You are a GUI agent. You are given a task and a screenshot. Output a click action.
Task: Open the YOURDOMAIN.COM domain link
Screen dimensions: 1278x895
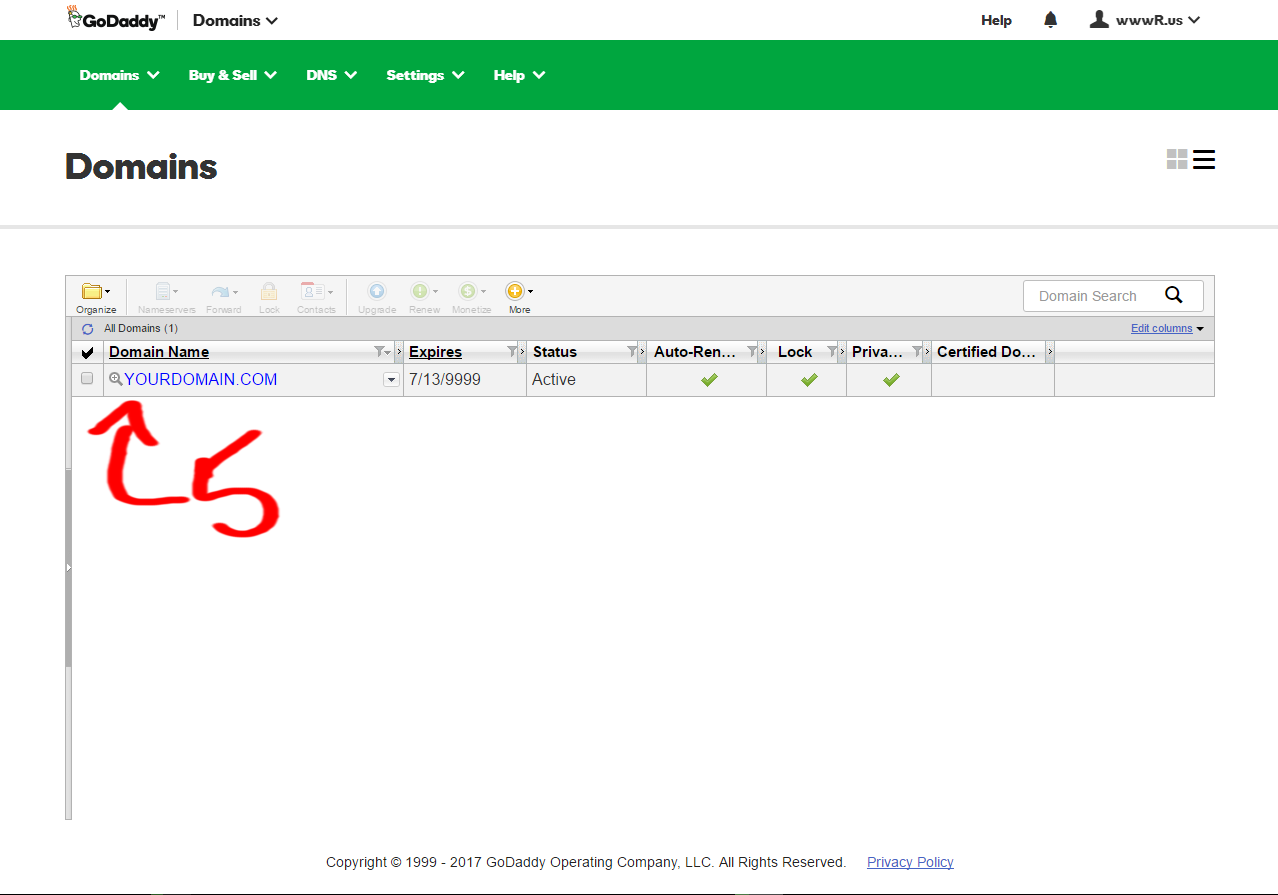tap(200, 380)
